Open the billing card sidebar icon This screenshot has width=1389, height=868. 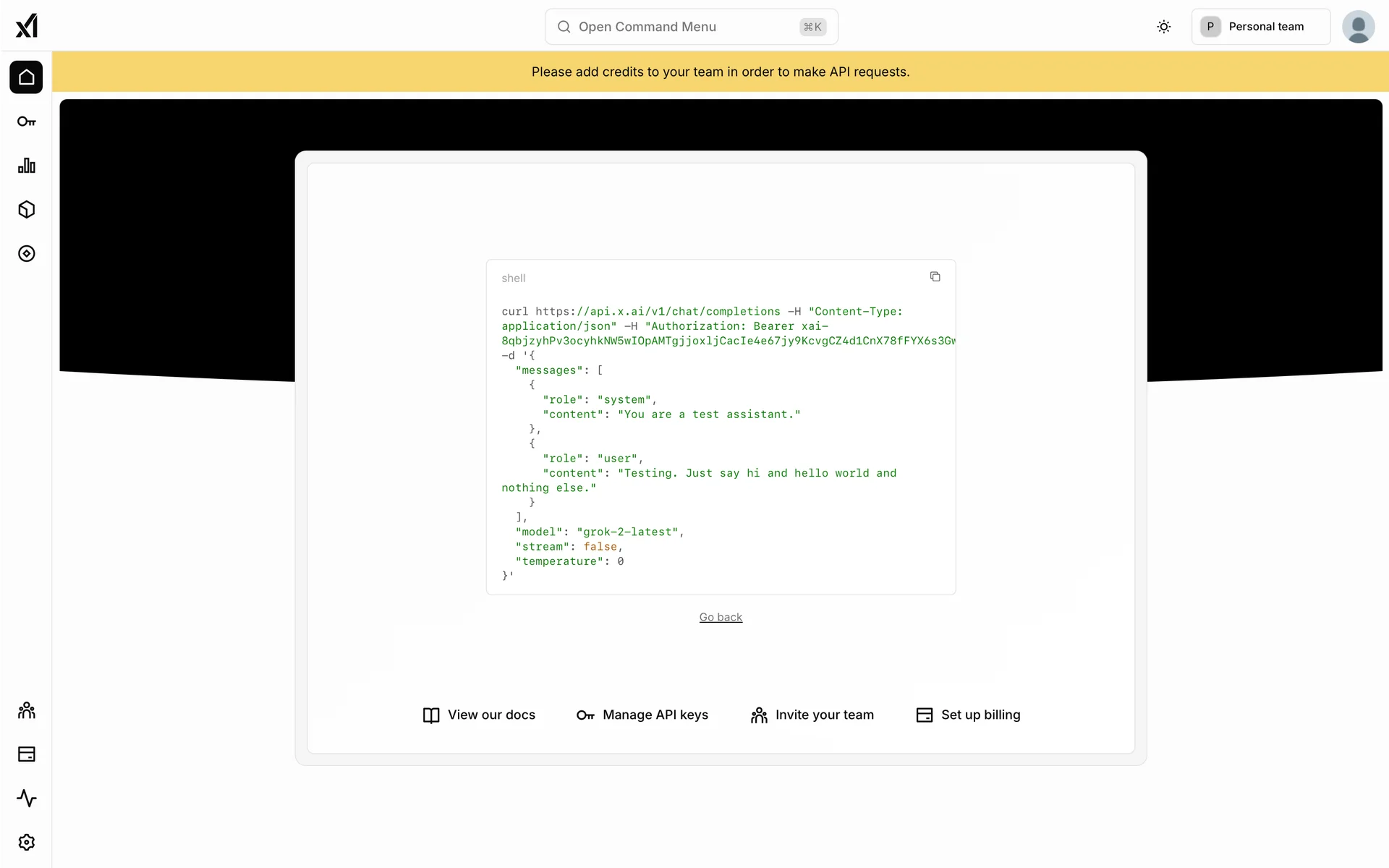[x=26, y=754]
